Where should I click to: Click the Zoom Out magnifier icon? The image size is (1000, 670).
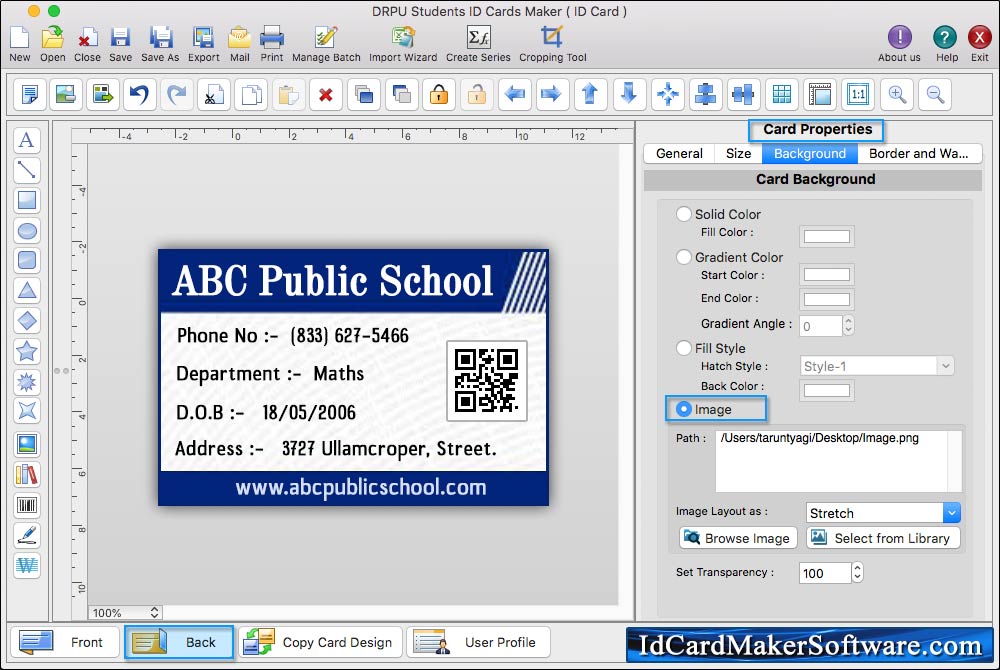tap(935, 94)
